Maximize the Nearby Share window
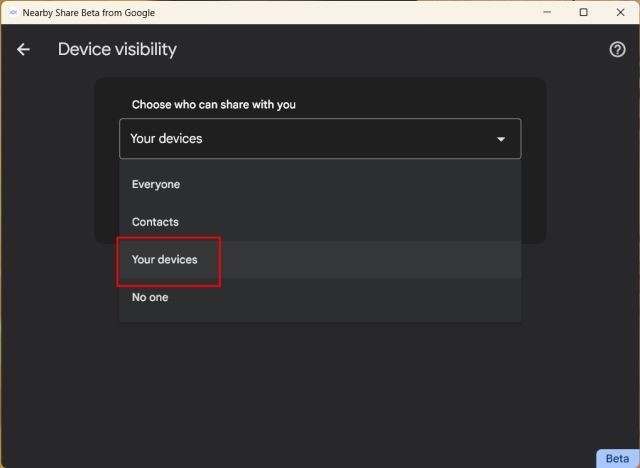 [584, 12]
